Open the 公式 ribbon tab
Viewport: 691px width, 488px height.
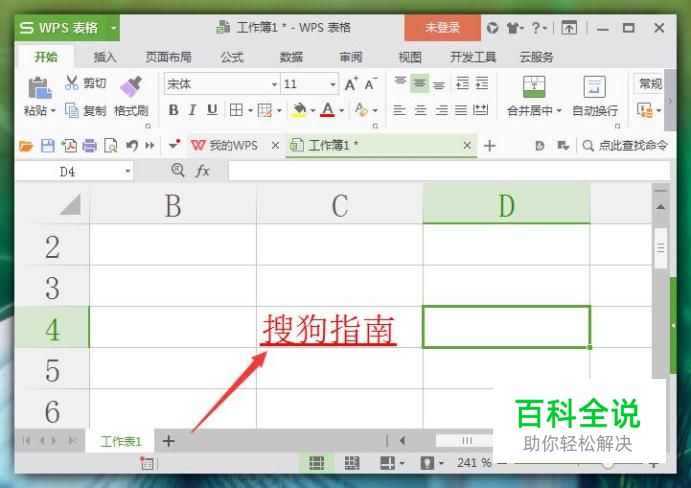pos(231,57)
